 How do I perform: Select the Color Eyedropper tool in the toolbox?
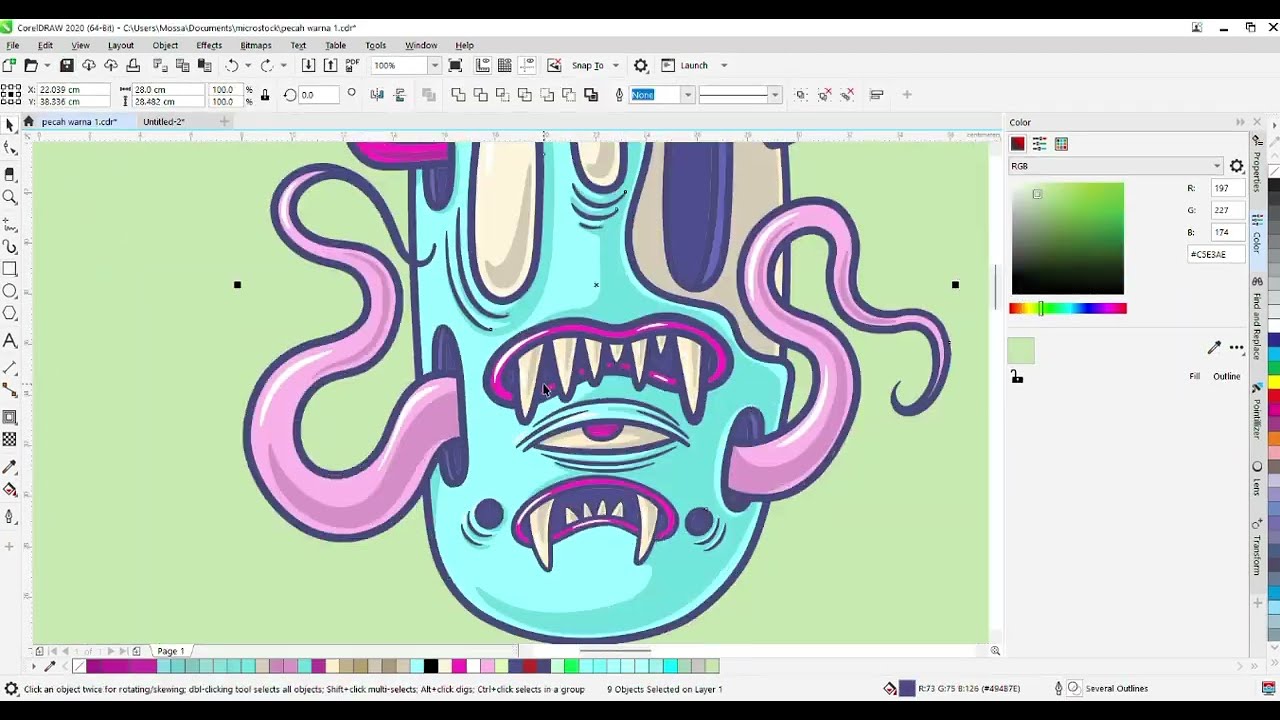10,467
